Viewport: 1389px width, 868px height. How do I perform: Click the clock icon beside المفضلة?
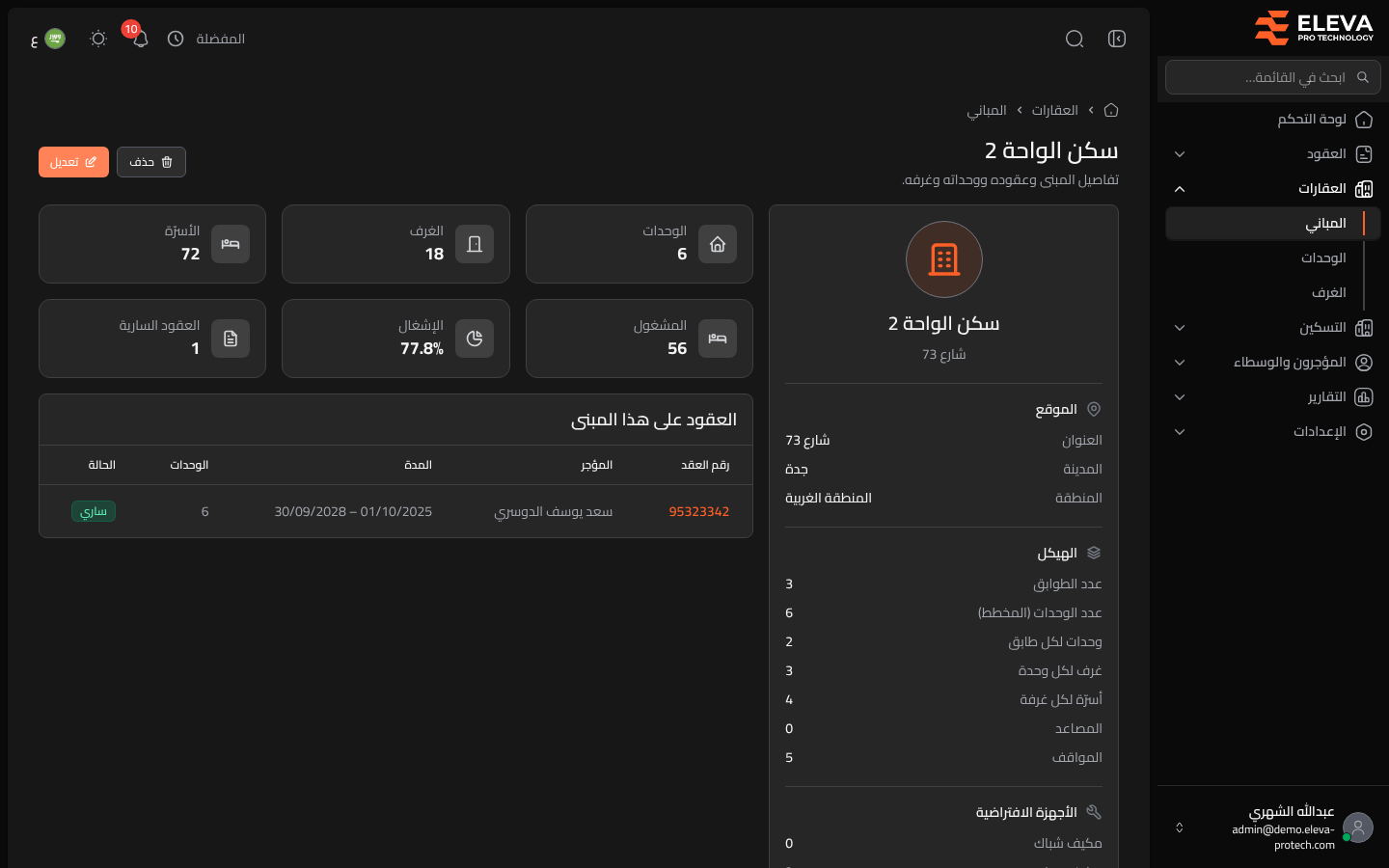176,39
